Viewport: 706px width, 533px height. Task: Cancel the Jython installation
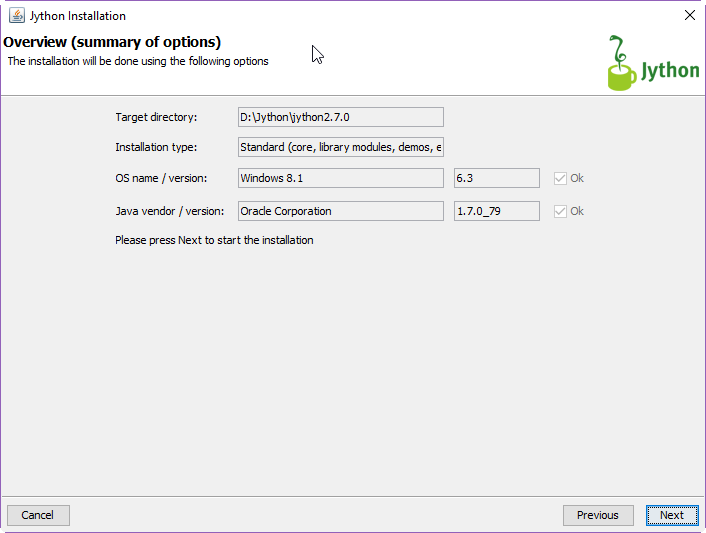pyautogui.click(x=38, y=515)
